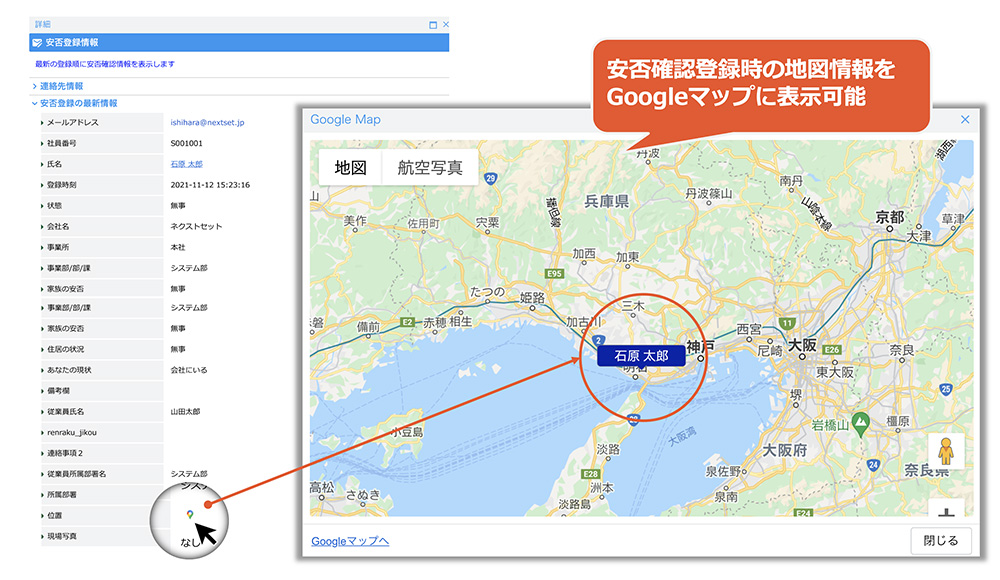Click the 従業員所属部署名 row label
Viewport: 1000px width, 580px height.
click(77, 474)
